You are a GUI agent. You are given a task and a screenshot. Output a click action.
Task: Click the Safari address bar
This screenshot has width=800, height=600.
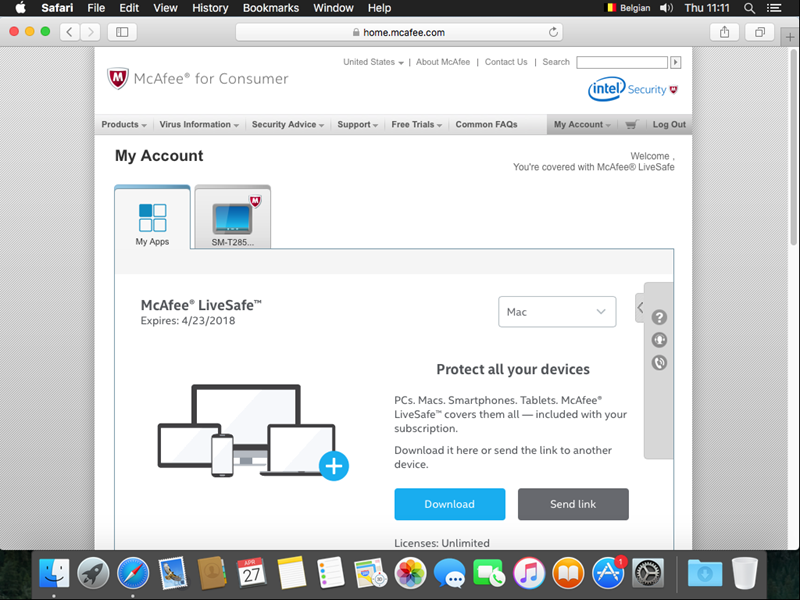pyautogui.click(x=399, y=32)
